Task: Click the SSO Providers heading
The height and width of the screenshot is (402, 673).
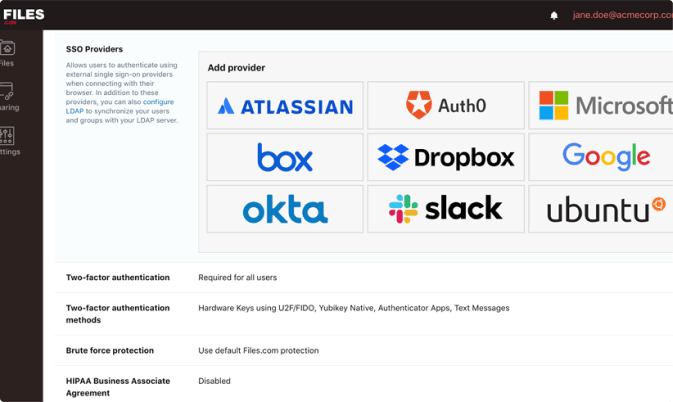Action: [94, 49]
